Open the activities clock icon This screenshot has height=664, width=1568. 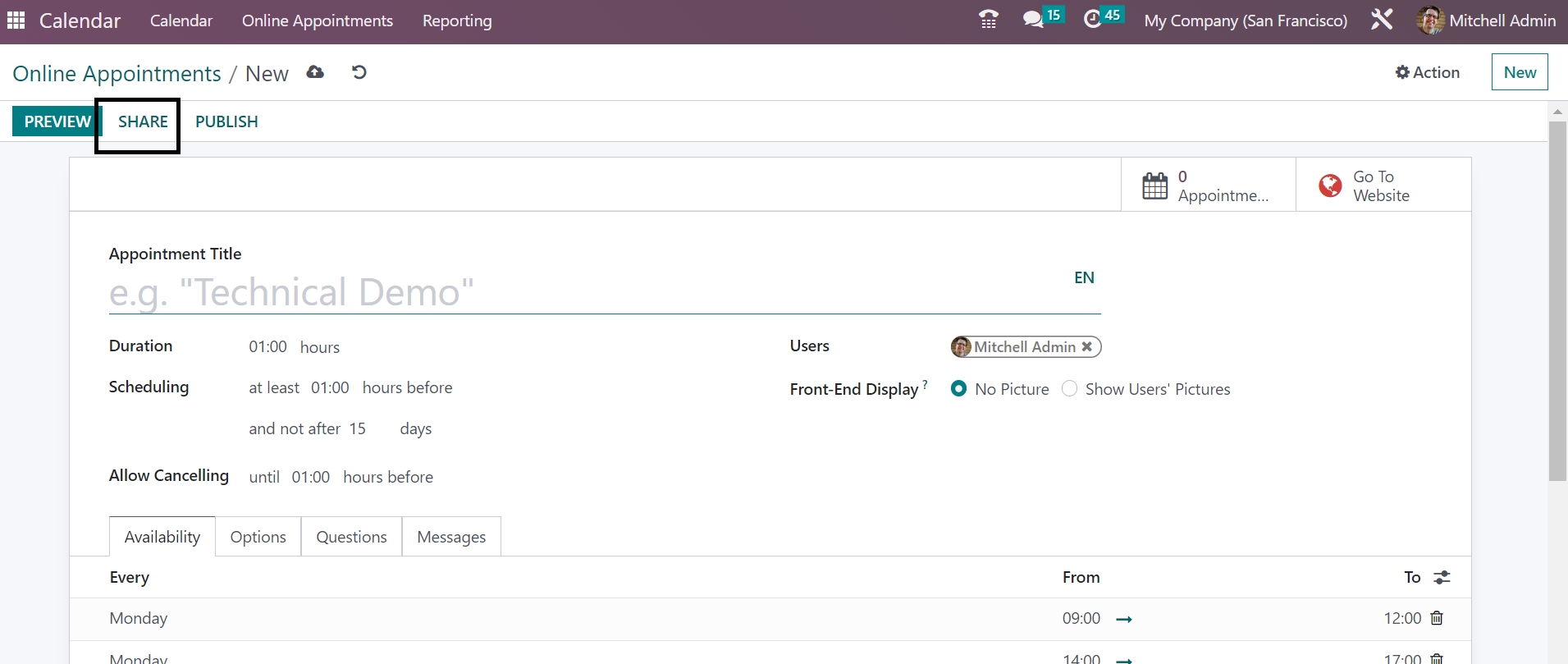(1093, 20)
